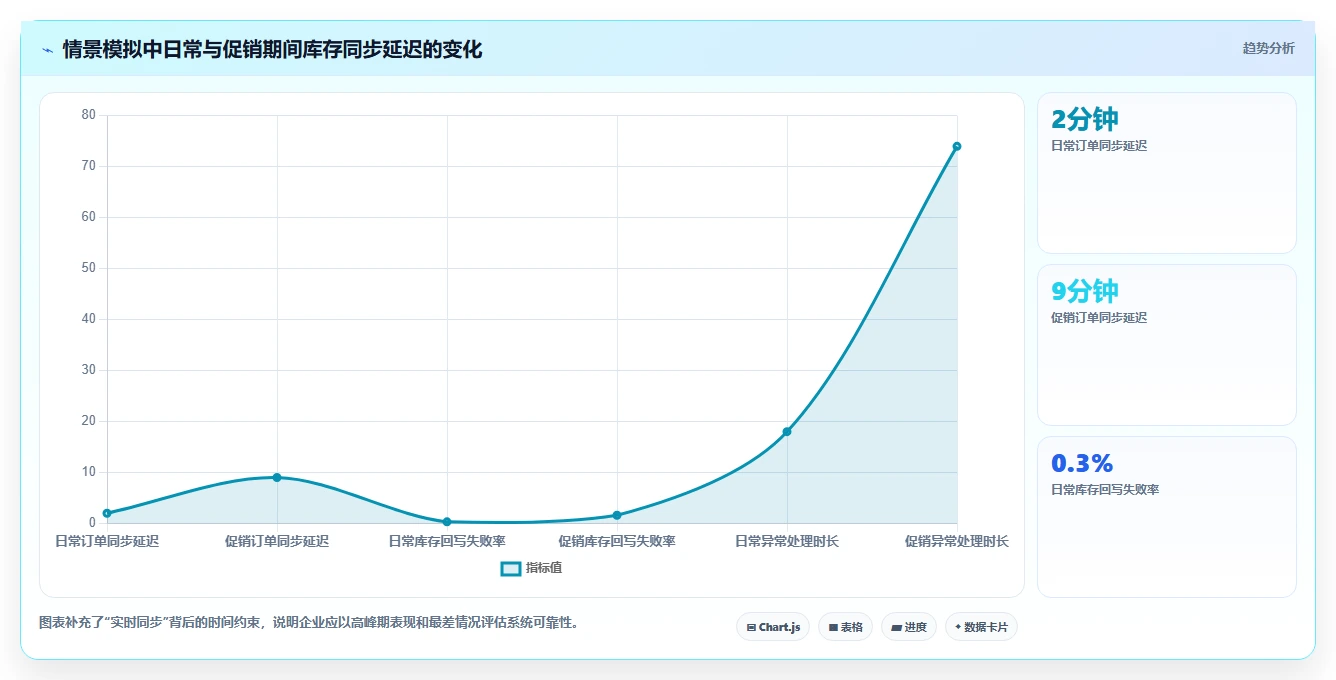Click the 9分钟 value in the card
This screenshot has height=680, width=1336.
[x=1085, y=291]
